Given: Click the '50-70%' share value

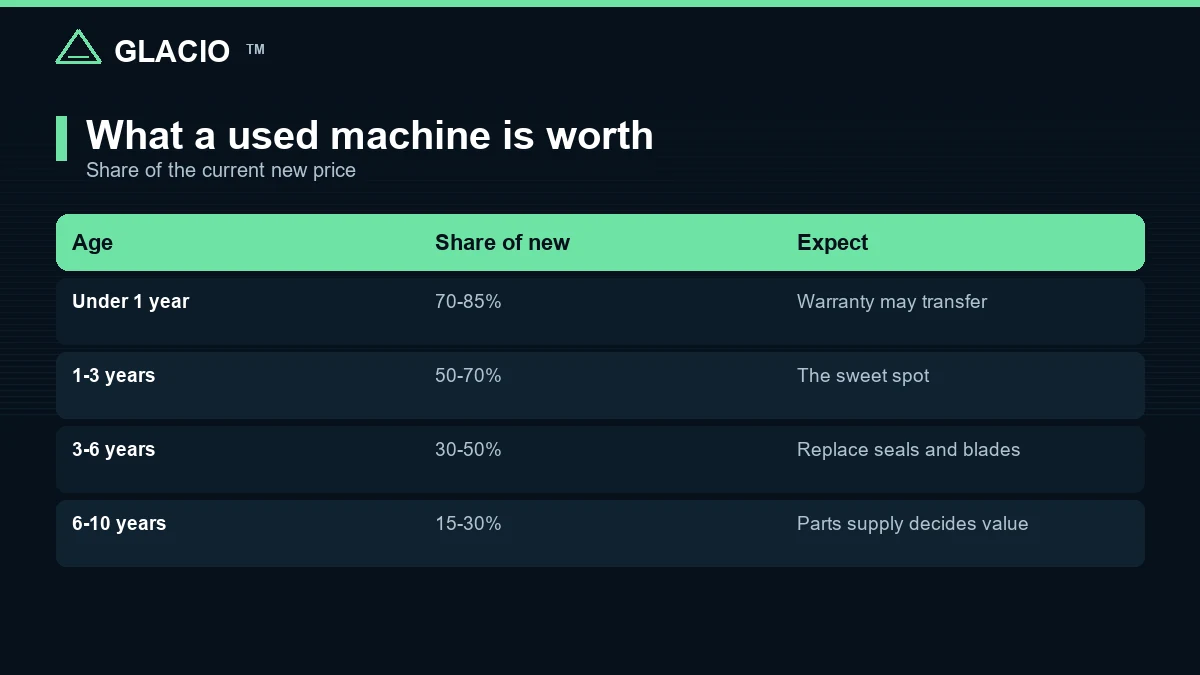Looking at the screenshot, I should tap(468, 375).
